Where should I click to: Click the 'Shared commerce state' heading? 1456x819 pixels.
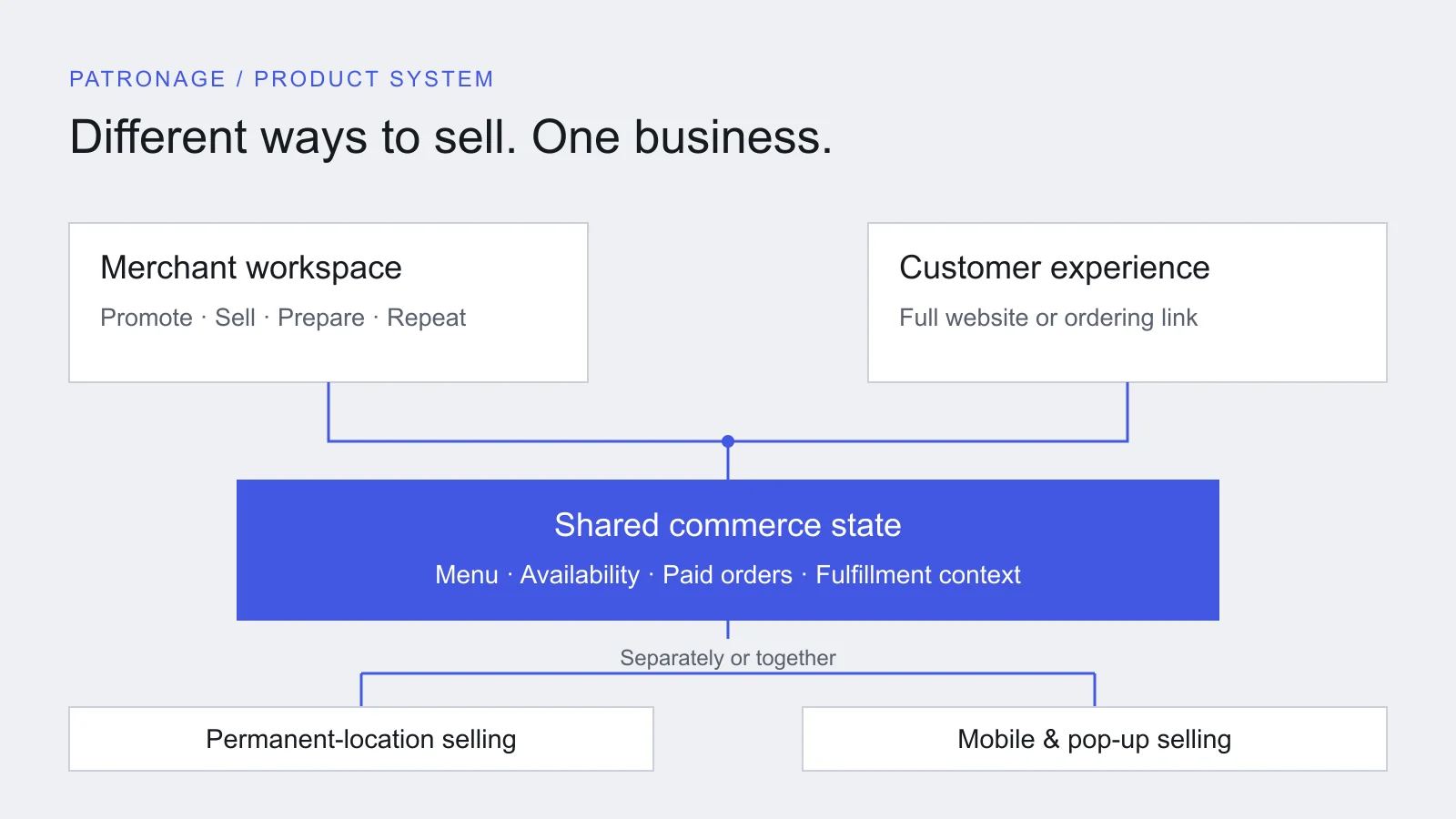point(728,525)
